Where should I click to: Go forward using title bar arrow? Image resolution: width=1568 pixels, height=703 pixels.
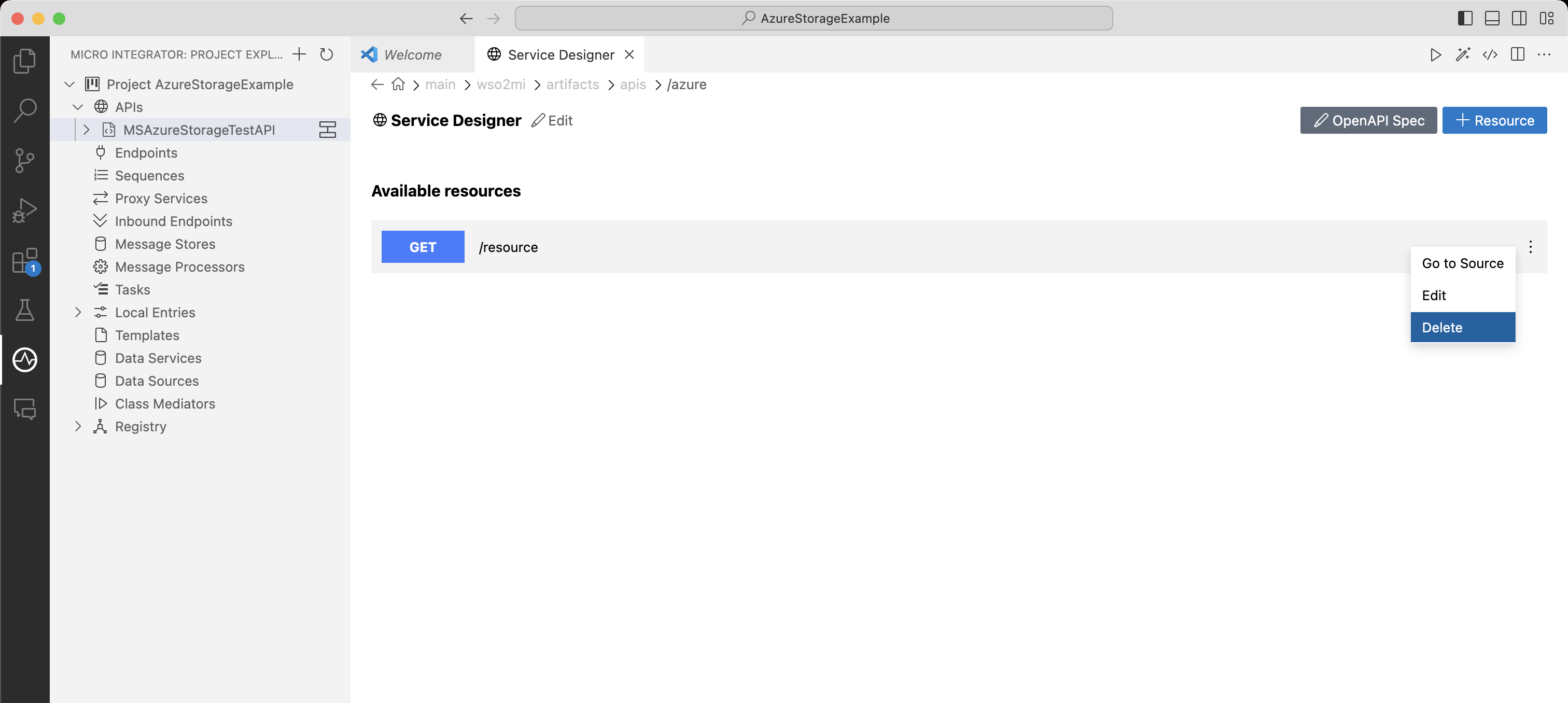click(493, 18)
